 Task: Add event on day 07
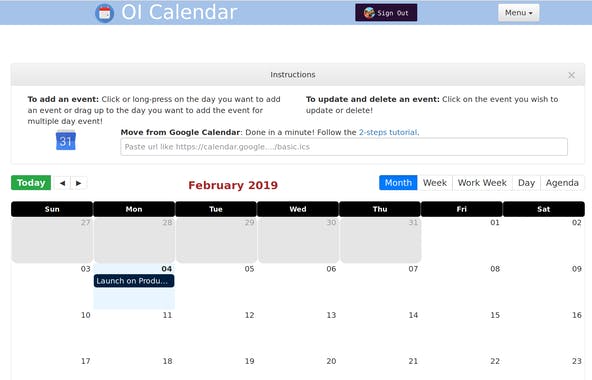pyautogui.click(x=380, y=286)
